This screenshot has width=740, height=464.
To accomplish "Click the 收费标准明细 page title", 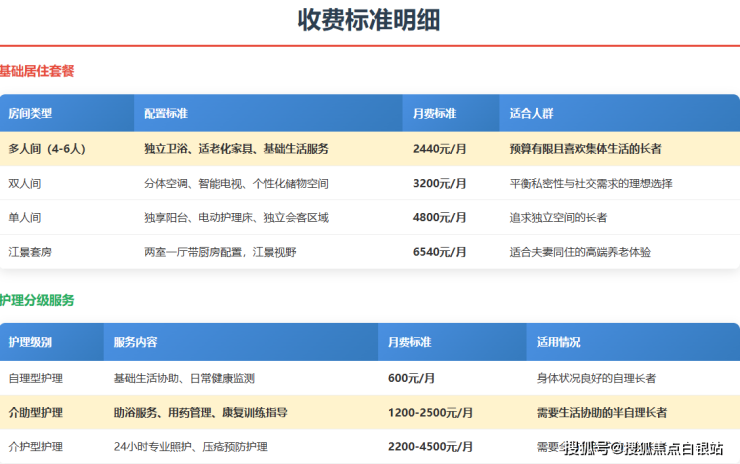I will [369, 21].
